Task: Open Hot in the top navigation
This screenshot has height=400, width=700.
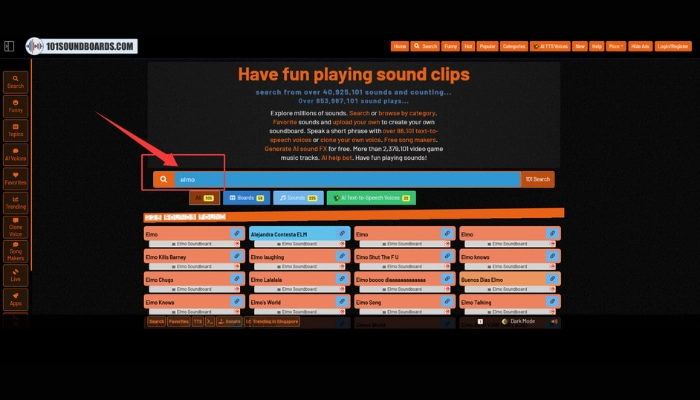Action: (468, 46)
